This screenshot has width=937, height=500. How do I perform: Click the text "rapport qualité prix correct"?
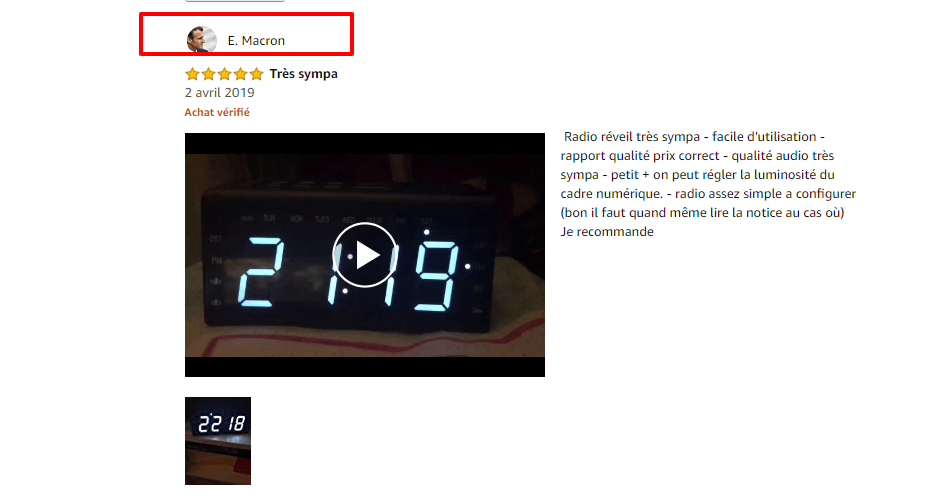point(640,156)
